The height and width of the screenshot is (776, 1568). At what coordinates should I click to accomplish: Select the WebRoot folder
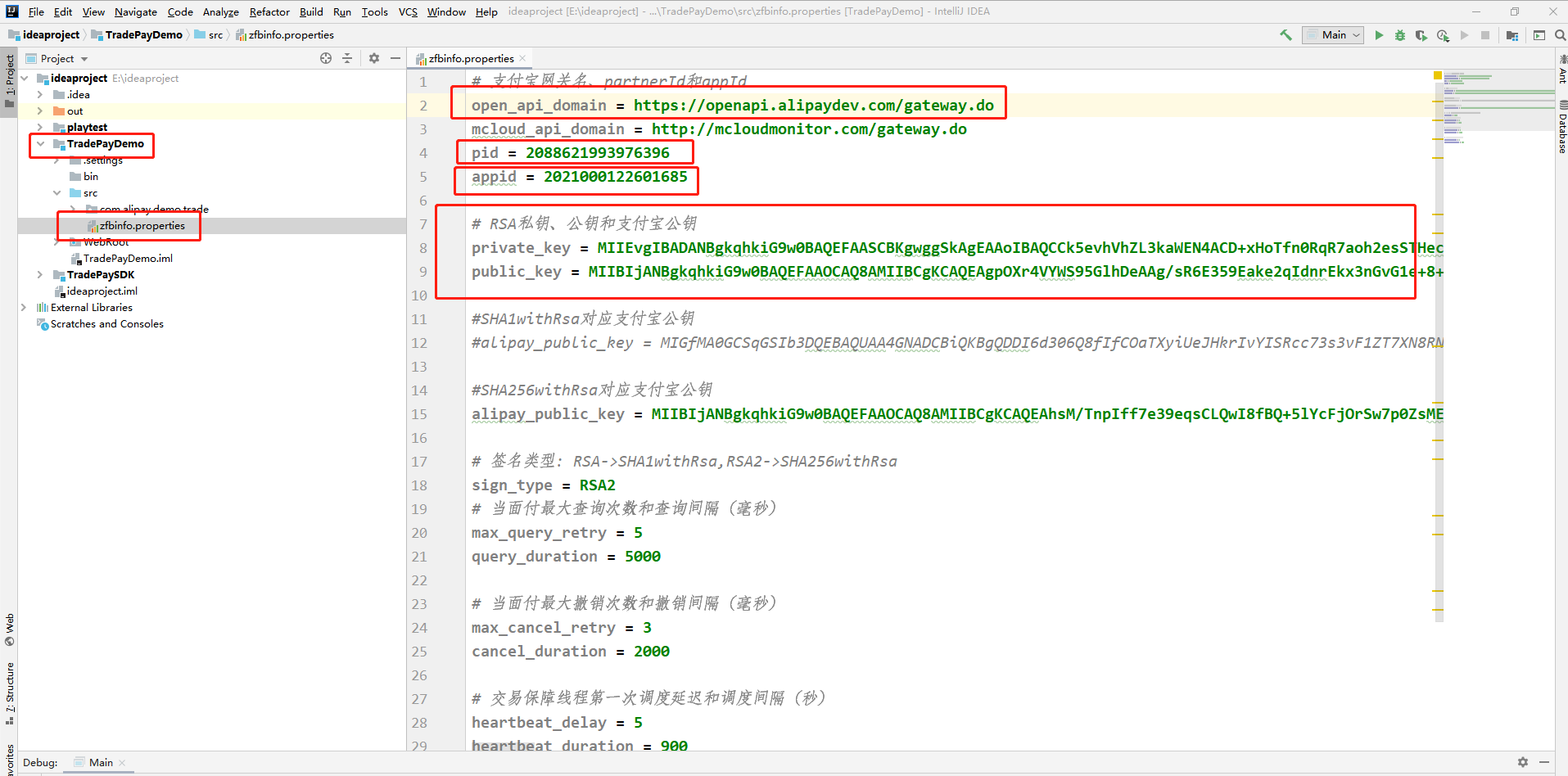106,242
